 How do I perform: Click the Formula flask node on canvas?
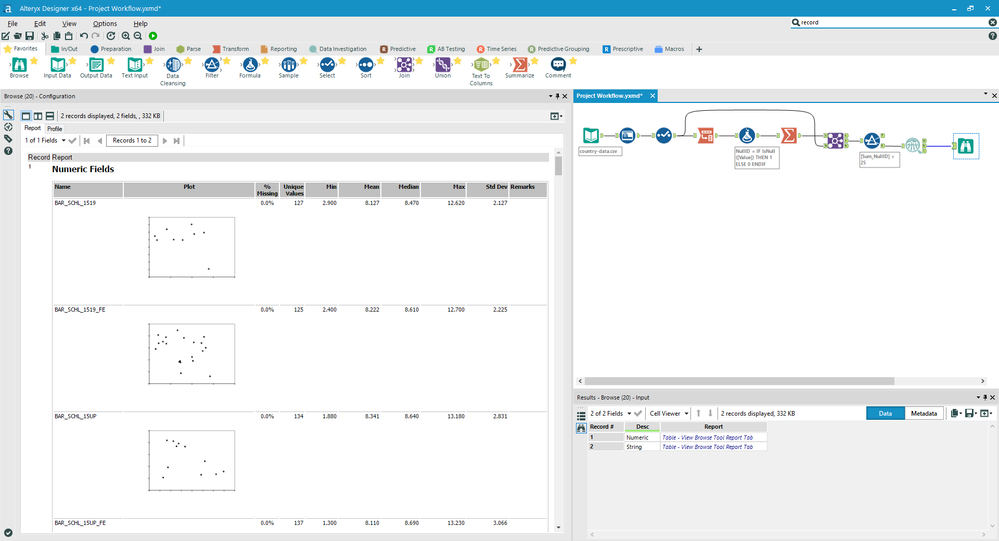(x=747, y=135)
